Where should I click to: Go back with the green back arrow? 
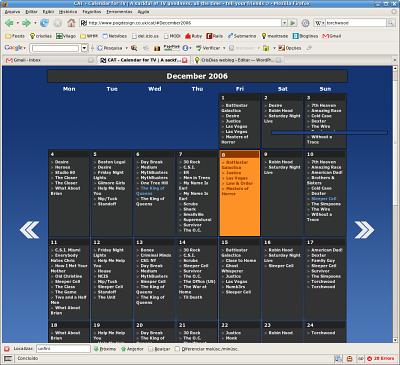tap(9, 23)
